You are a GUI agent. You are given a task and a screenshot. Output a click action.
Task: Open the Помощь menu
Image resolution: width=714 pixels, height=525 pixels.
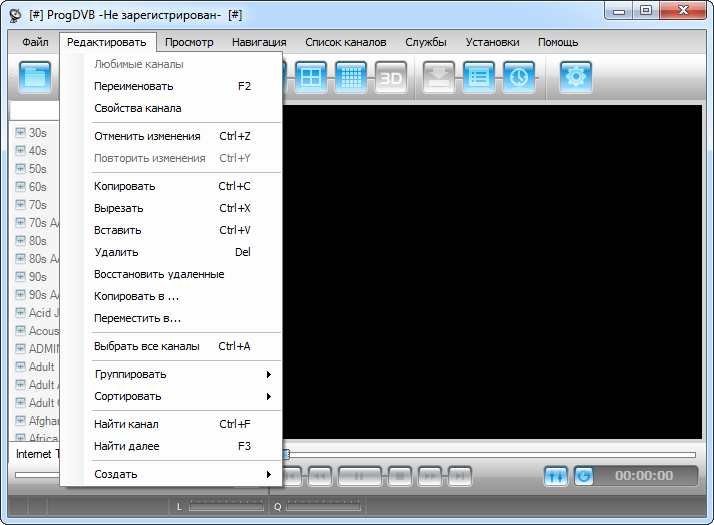558,42
